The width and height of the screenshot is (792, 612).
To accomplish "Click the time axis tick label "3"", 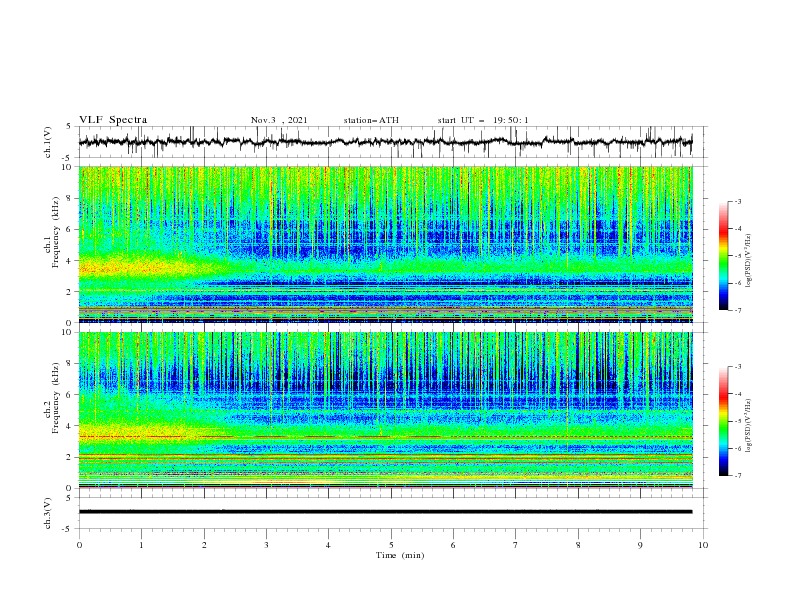I will [x=266, y=545].
